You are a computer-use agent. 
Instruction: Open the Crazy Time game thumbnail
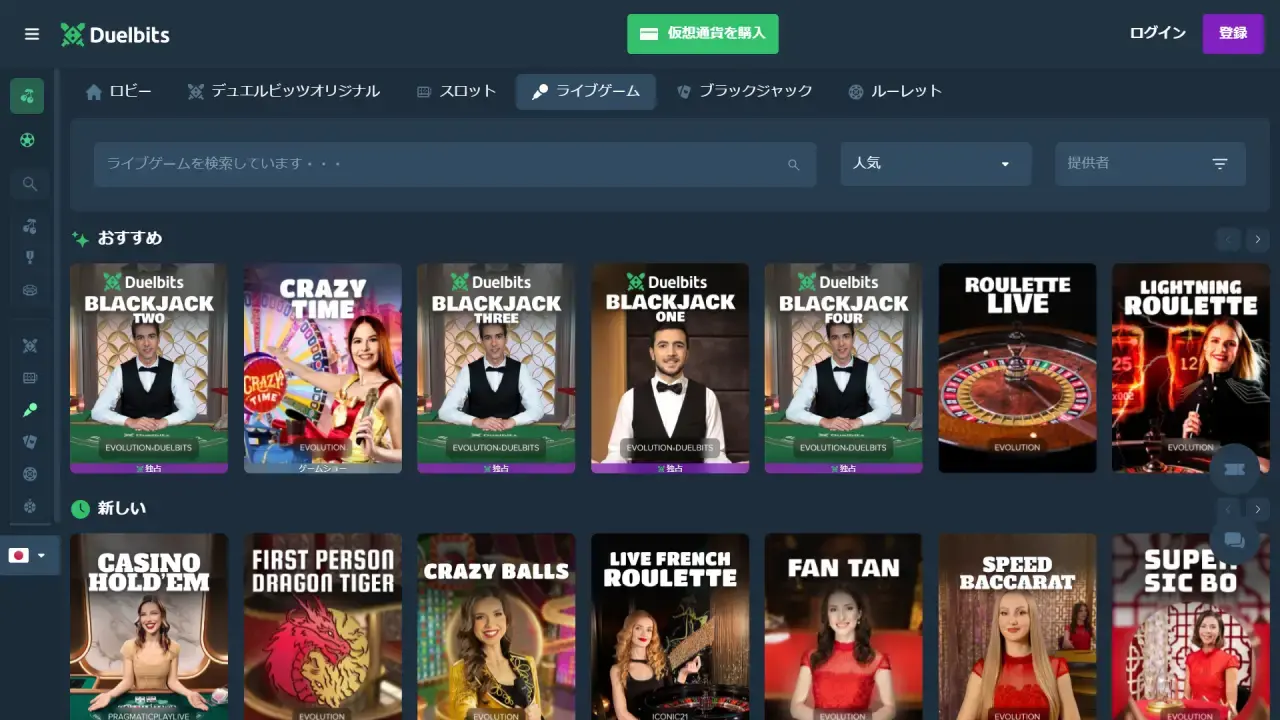pos(323,367)
